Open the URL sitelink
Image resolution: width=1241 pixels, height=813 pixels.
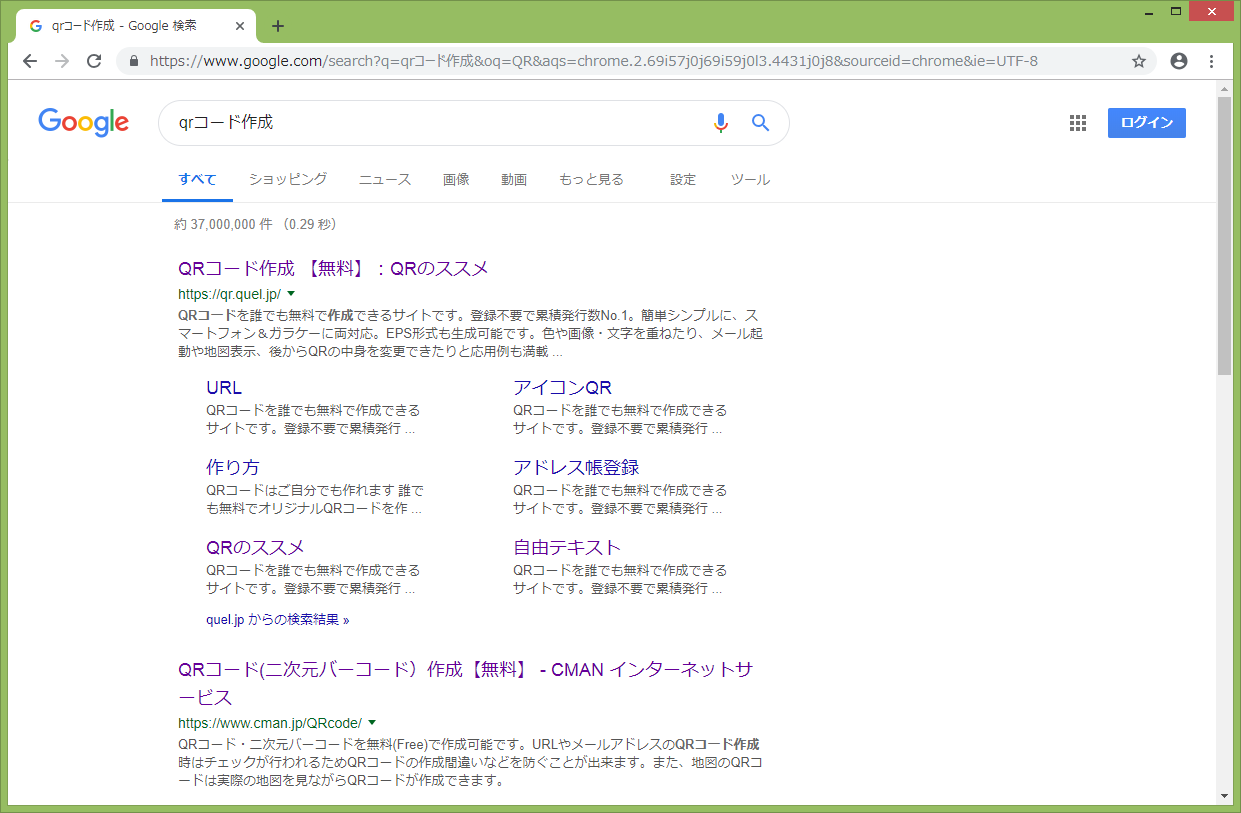point(224,388)
